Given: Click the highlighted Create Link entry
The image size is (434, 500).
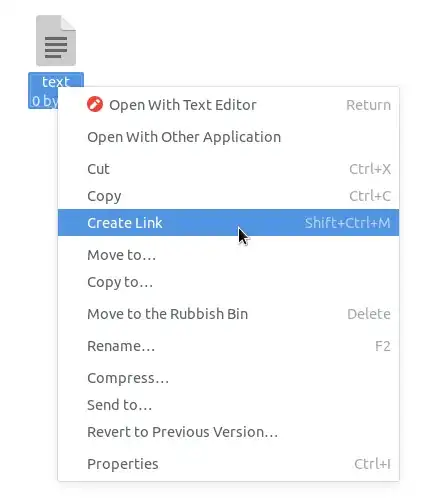Looking at the screenshot, I should point(228,223).
